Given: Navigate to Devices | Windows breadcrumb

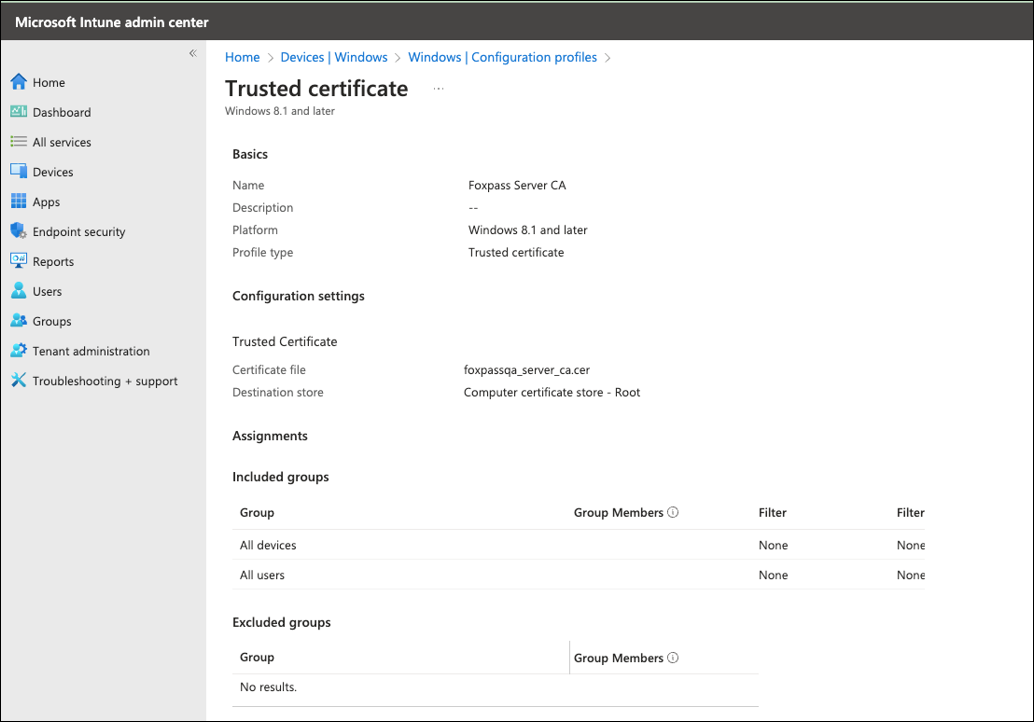Looking at the screenshot, I should (x=334, y=58).
